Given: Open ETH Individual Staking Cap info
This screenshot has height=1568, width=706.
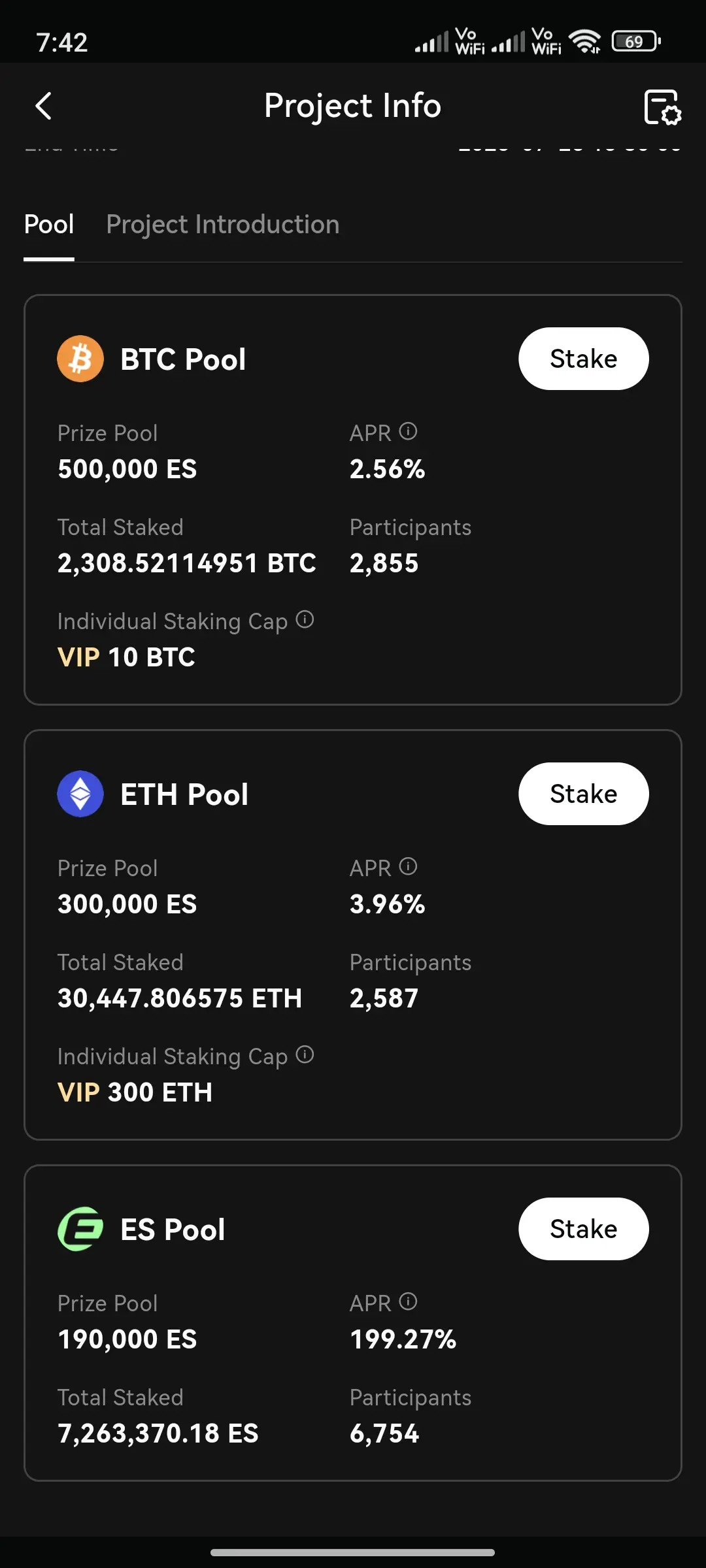Looking at the screenshot, I should 305,1054.
